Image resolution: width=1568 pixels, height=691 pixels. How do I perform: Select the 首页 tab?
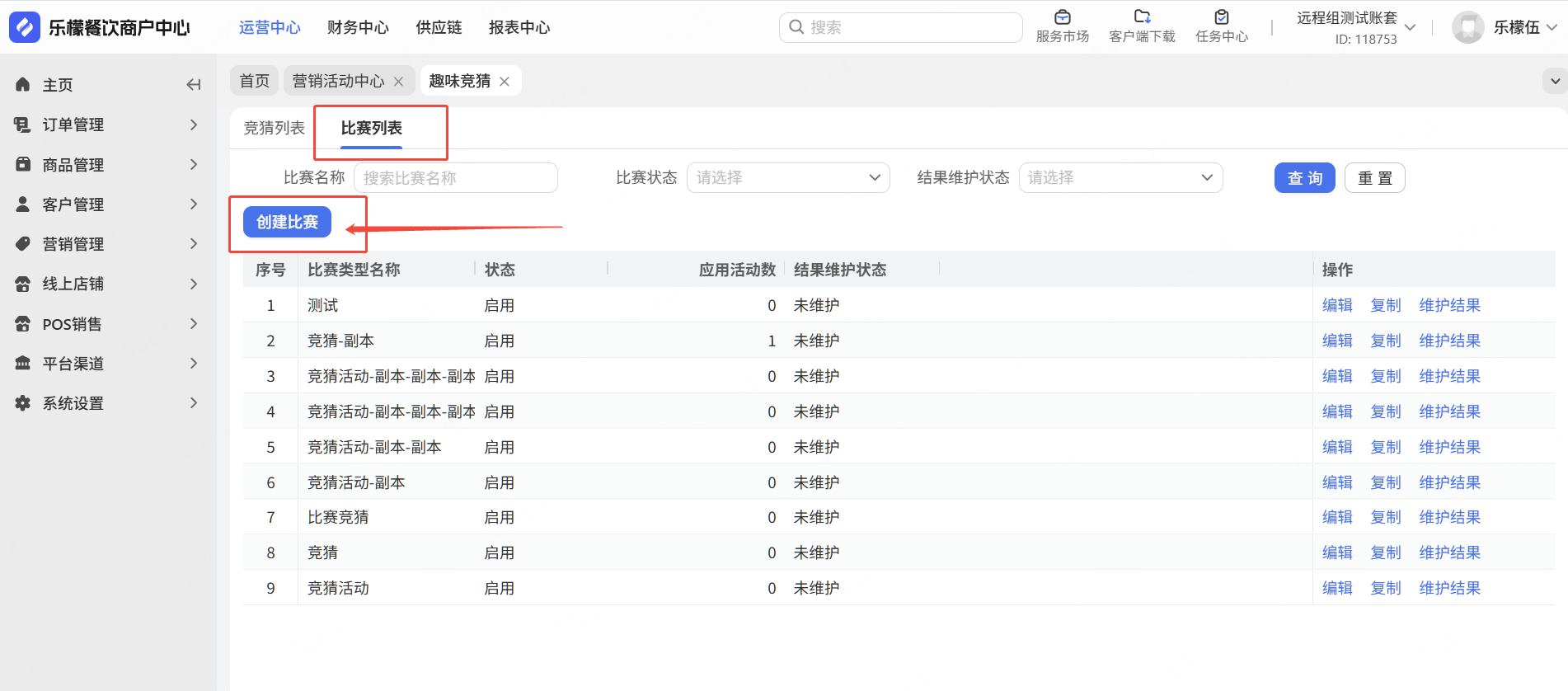[254, 81]
